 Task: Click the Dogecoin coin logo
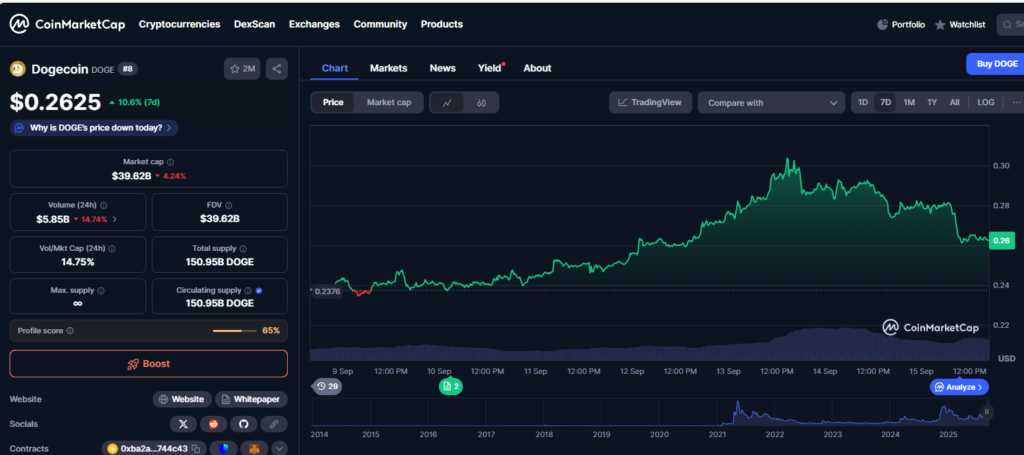point(18,69)
